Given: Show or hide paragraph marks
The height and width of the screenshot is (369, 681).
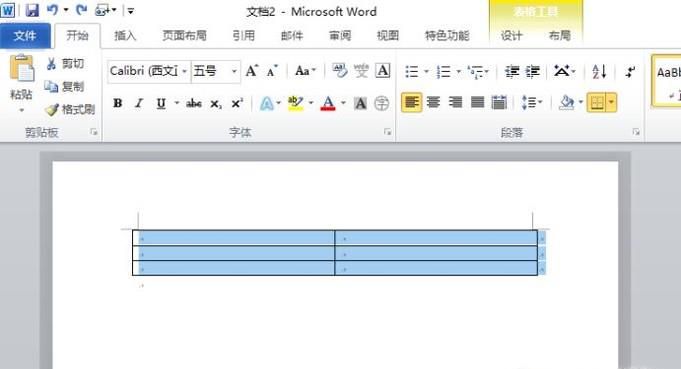Looking at the screenshot, I should pos(630,71).
